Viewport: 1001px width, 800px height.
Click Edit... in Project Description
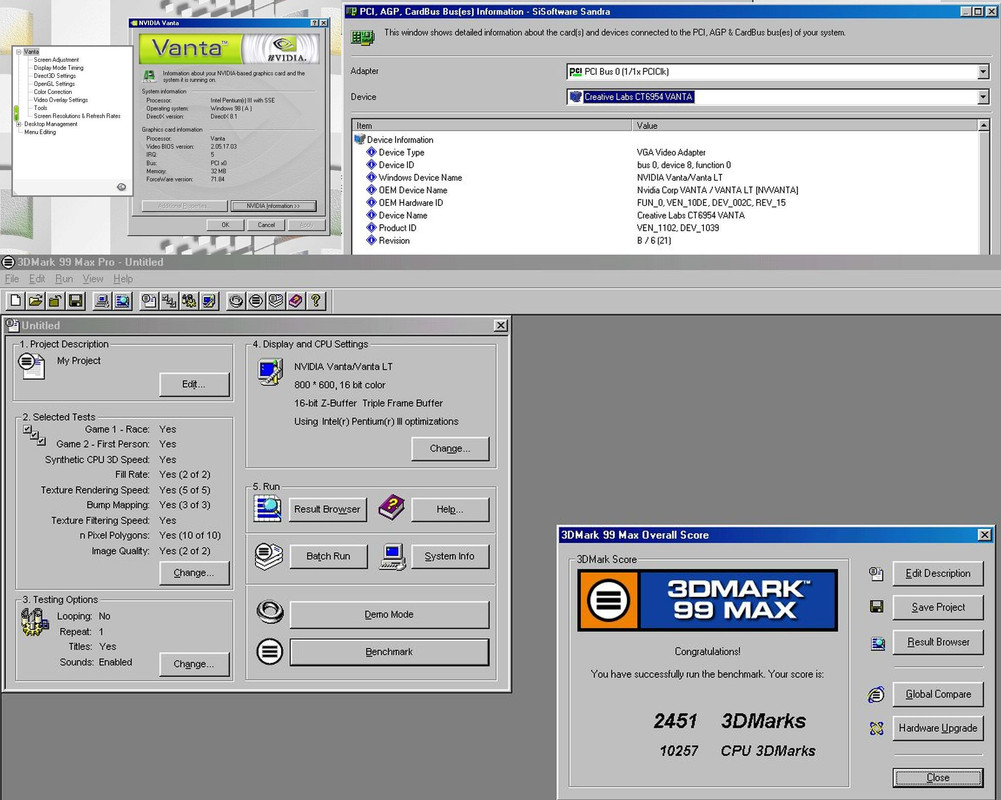(x=194, y=384)
